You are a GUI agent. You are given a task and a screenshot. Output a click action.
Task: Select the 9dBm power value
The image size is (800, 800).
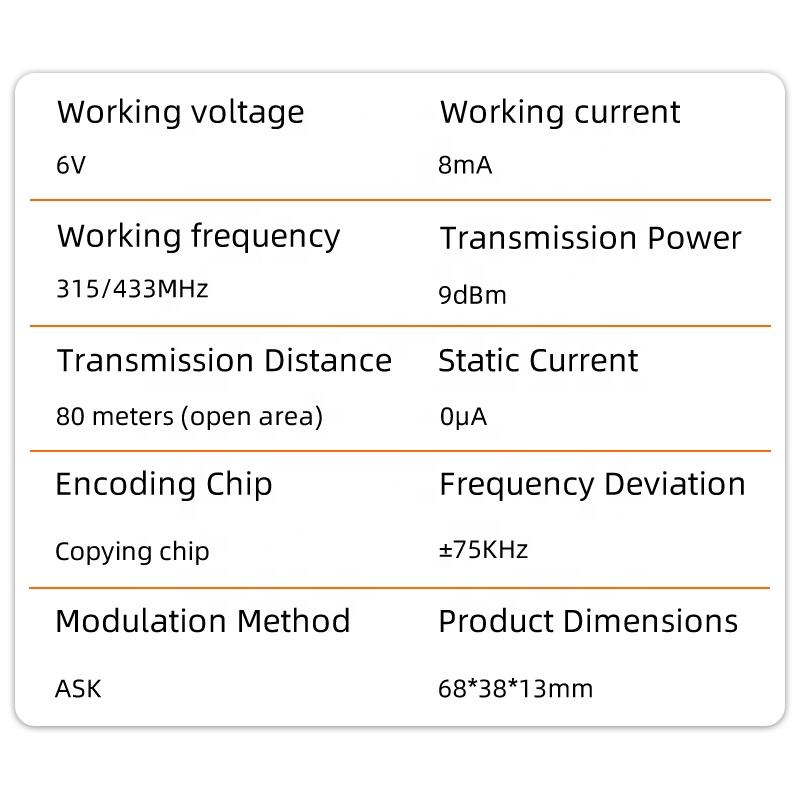tap(472, 295)
